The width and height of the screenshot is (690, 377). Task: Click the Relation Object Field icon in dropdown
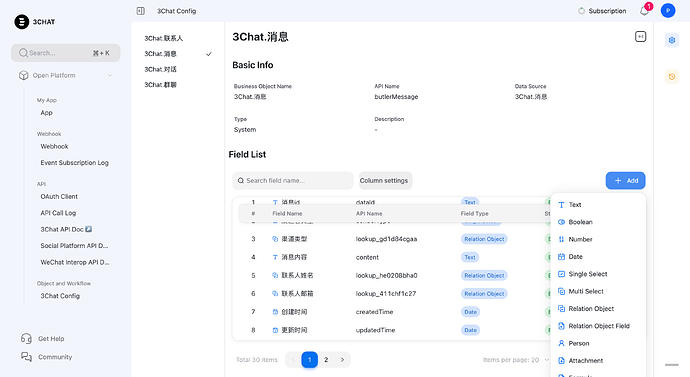pos(561,326)
